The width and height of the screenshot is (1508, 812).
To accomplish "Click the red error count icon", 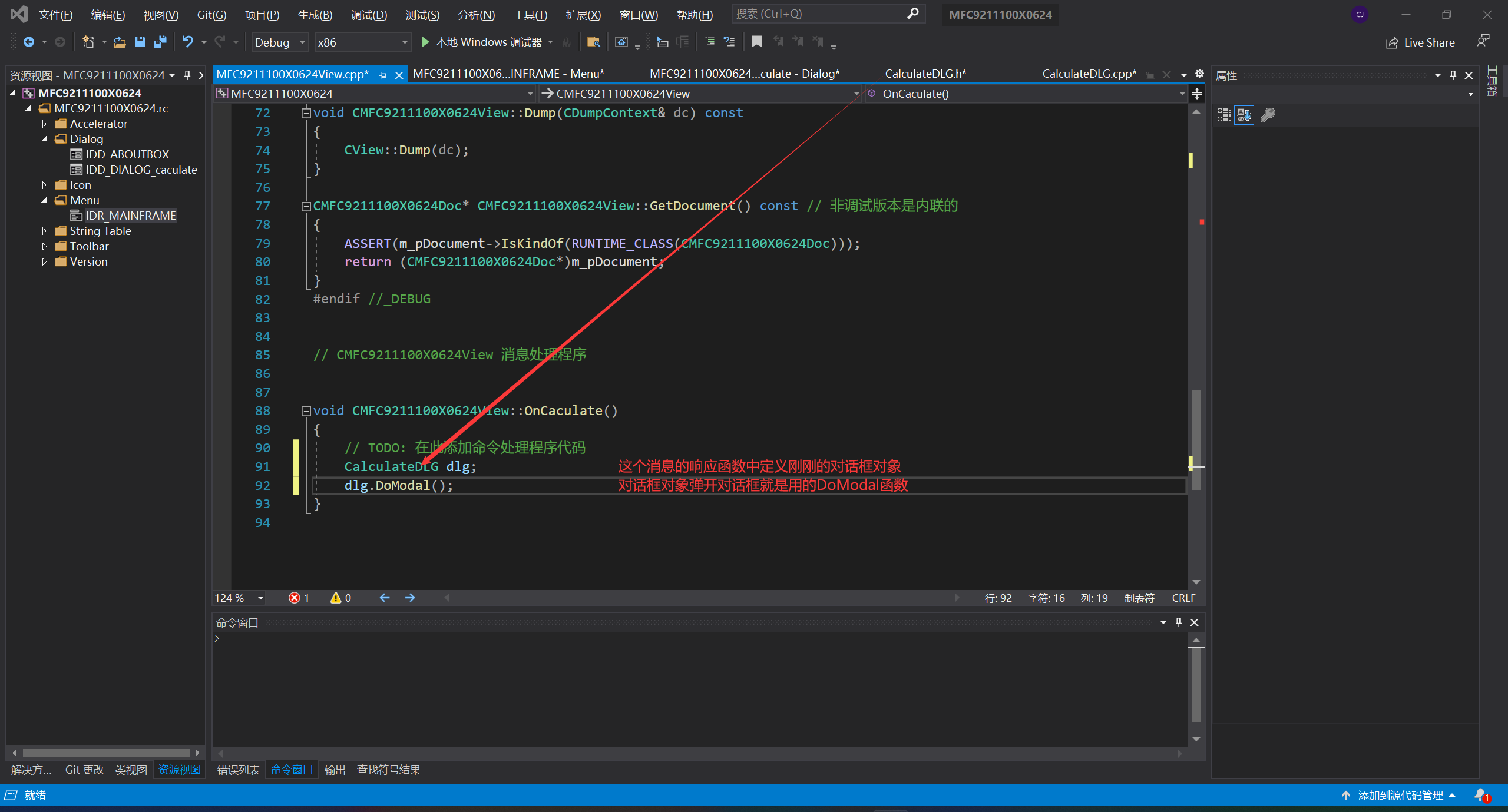I will click(x=294, y=598).
